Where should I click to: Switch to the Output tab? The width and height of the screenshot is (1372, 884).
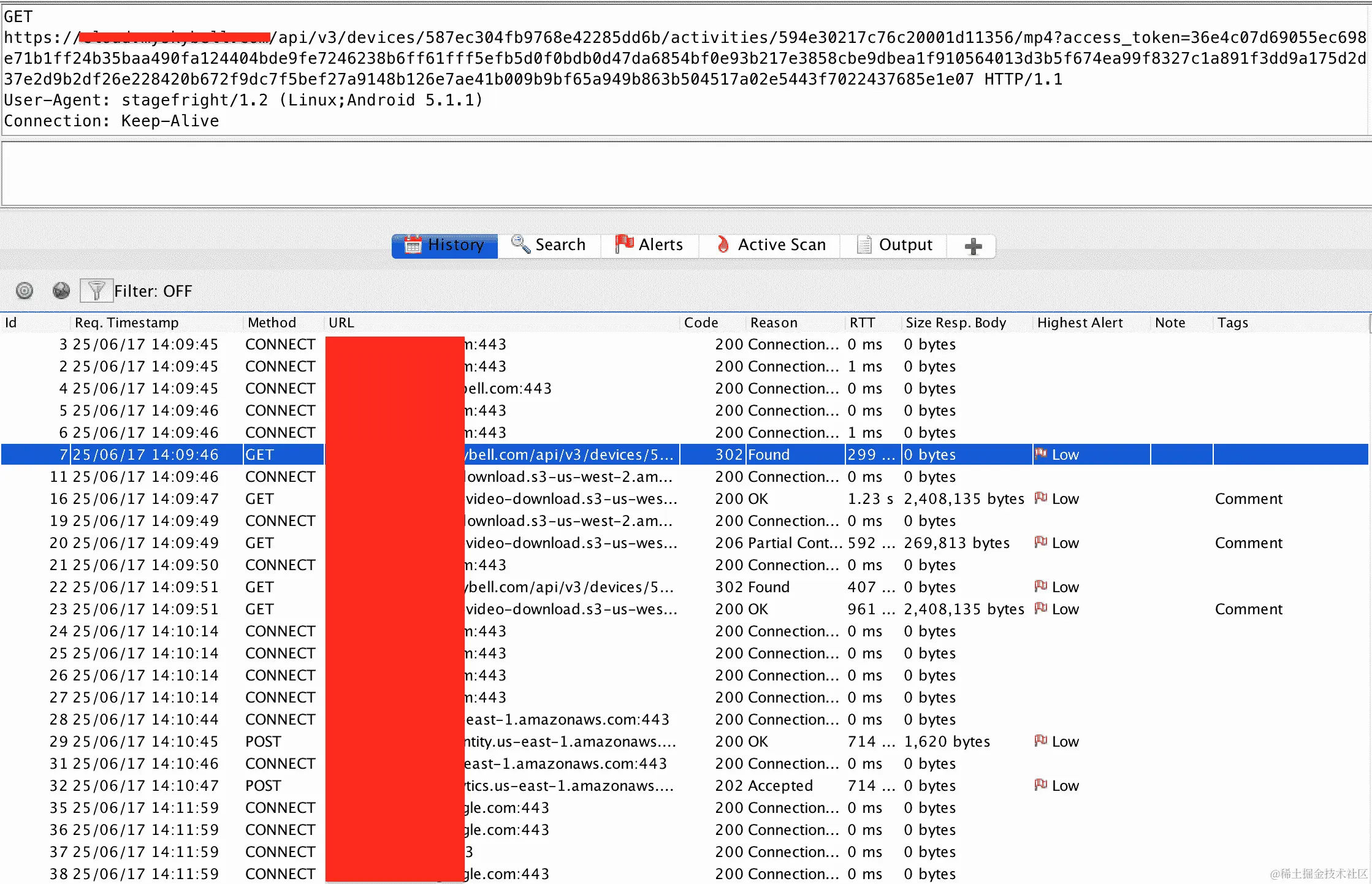pos(894,245)
